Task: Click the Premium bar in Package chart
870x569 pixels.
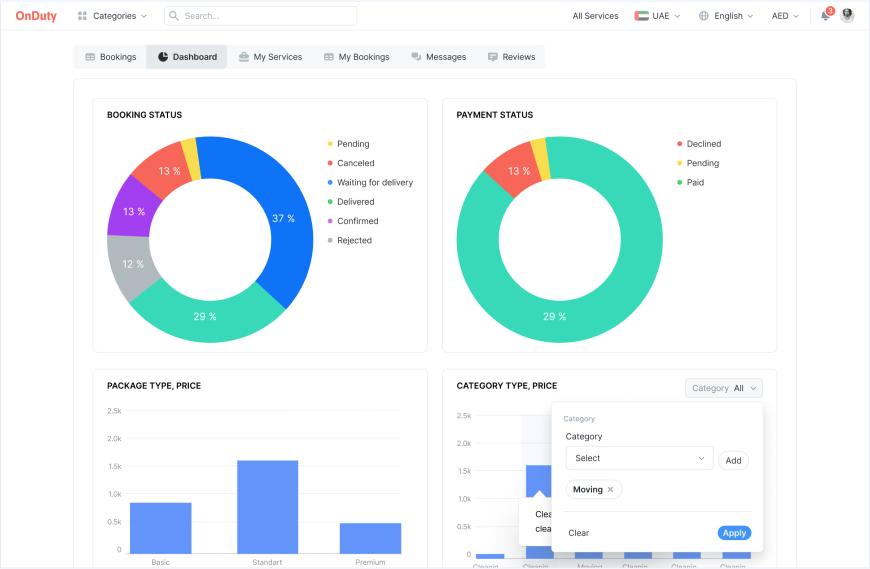Action: pos(370,538)
